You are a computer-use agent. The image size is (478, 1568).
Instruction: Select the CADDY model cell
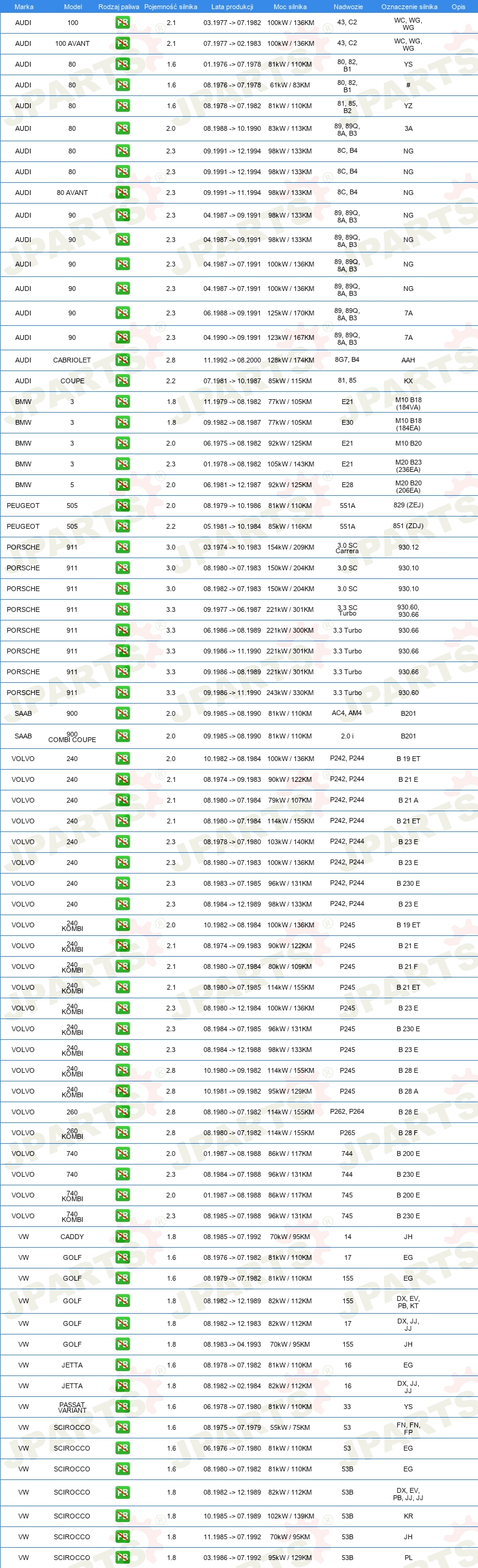tap(72, 1237)
